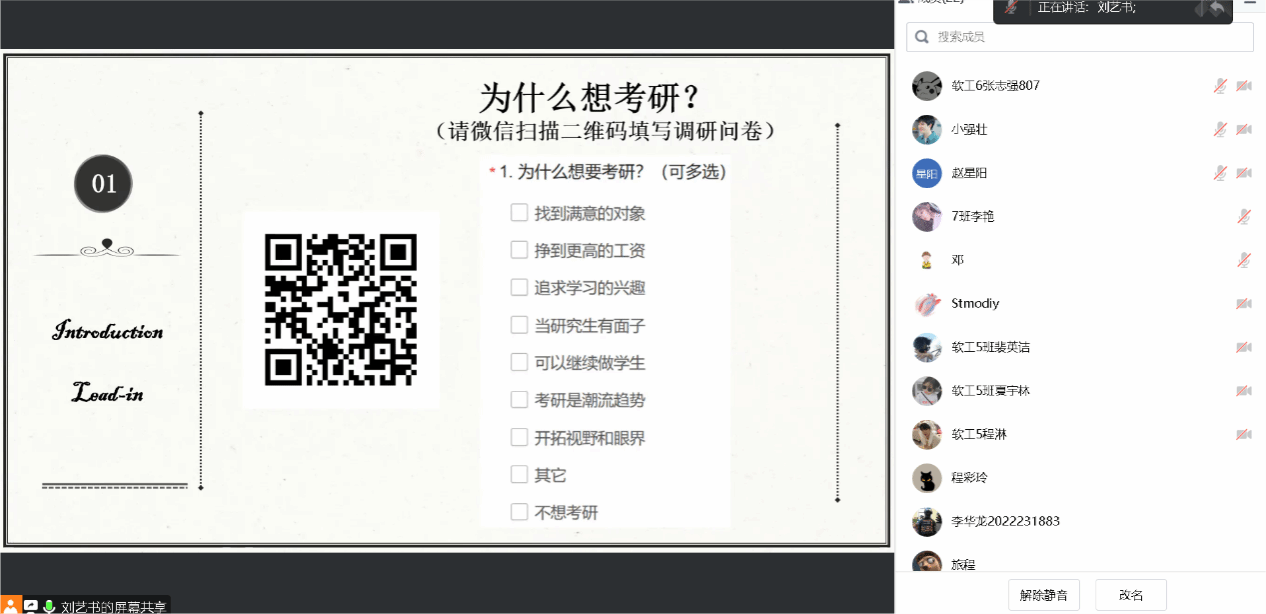Click the reply arrow icon in speaking bar
This screenshot has width=1266, height=614.
click(x=1217, y=9)
